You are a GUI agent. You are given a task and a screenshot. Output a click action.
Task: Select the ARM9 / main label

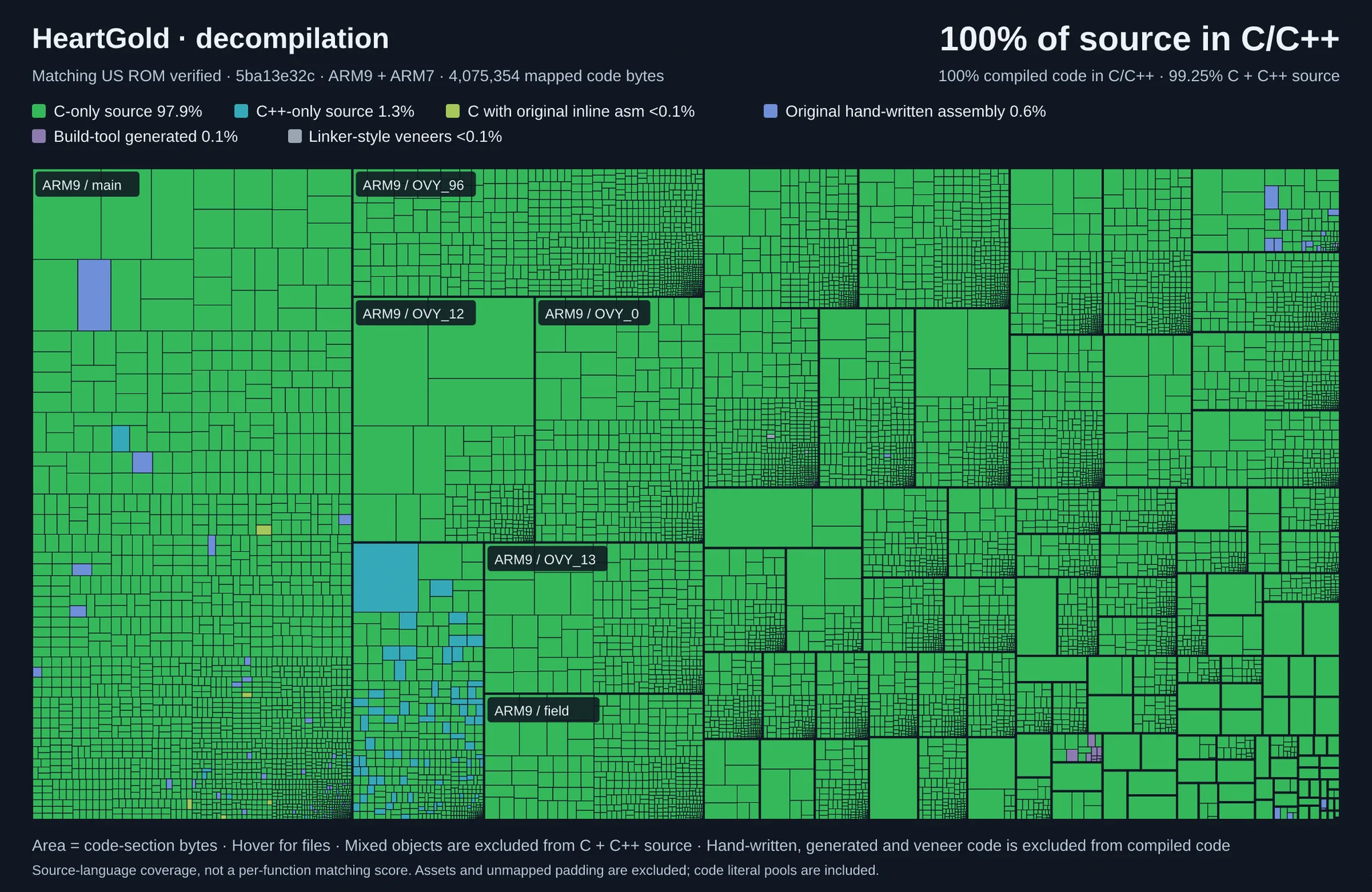pyautogui.click(x=87, y=185)
